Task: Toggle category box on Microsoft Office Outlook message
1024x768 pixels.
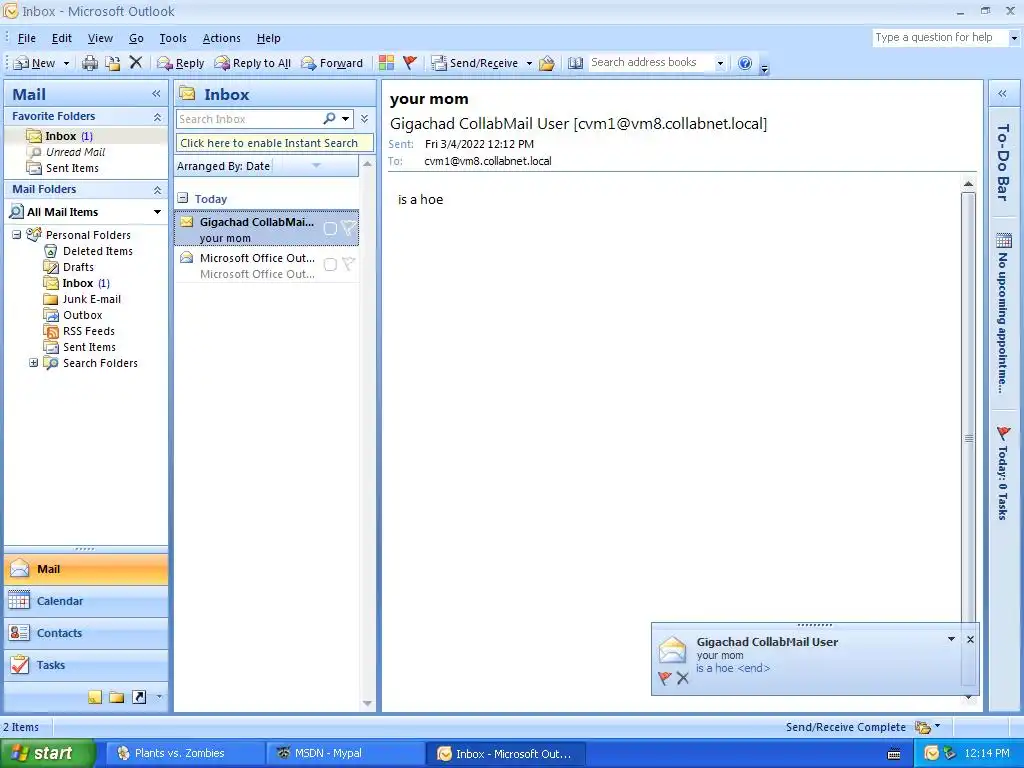Action: tap(330, 264)
